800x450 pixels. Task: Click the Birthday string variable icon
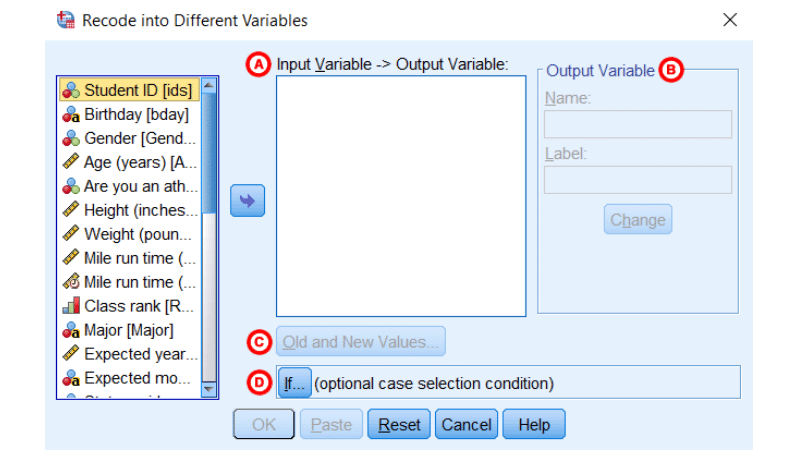point(71,114)
